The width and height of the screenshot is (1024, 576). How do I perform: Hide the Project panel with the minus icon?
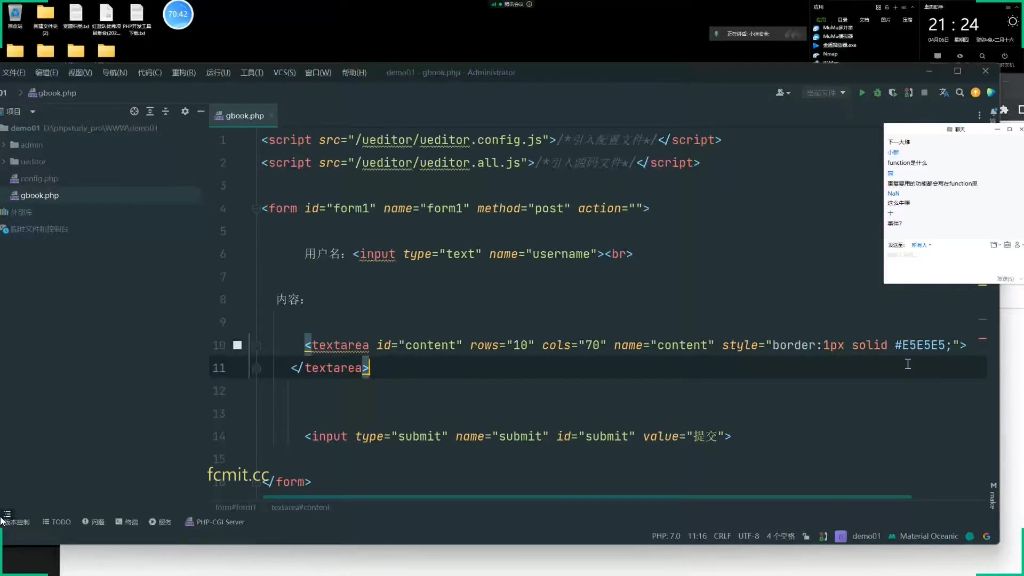[x=200, y=112]
